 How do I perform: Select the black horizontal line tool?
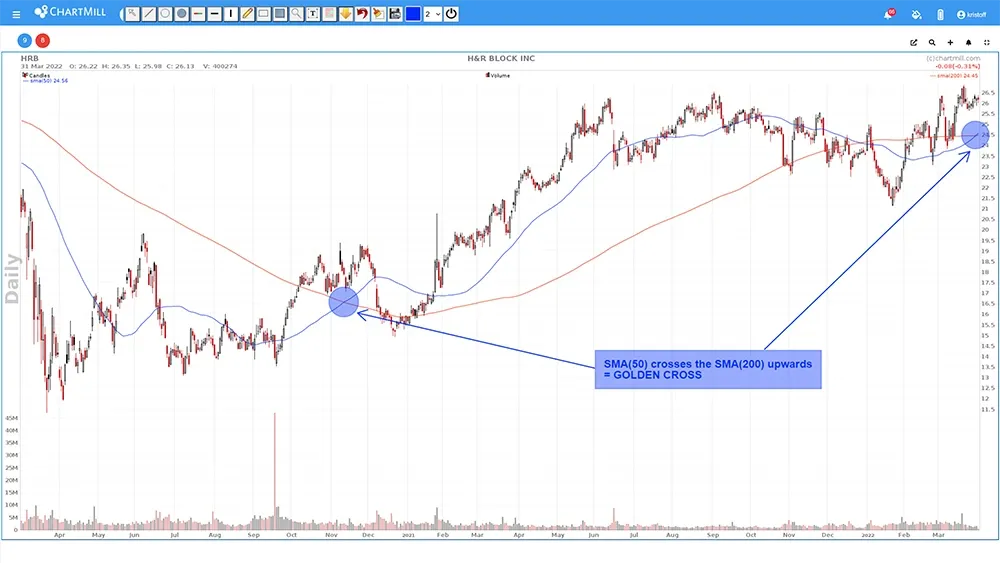[214, 13]
